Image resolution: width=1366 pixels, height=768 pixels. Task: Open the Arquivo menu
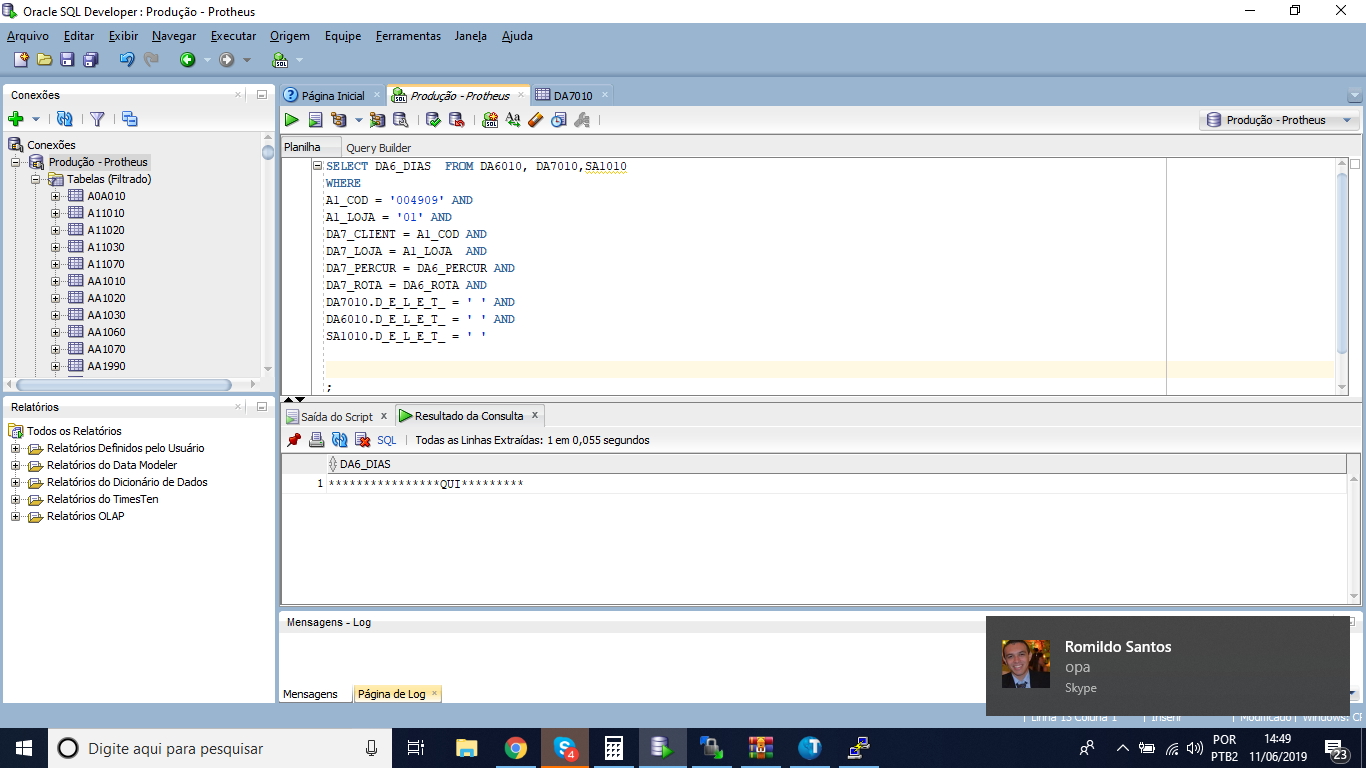27,36
